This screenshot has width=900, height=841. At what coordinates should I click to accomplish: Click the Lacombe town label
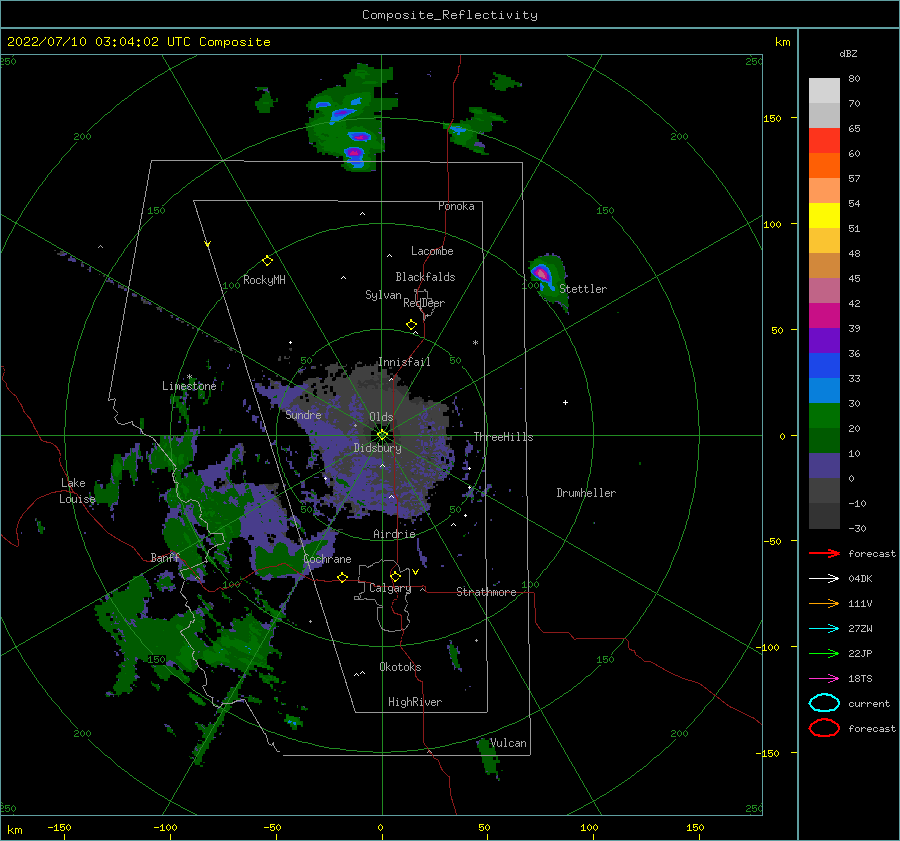click(x=432, y=251)
